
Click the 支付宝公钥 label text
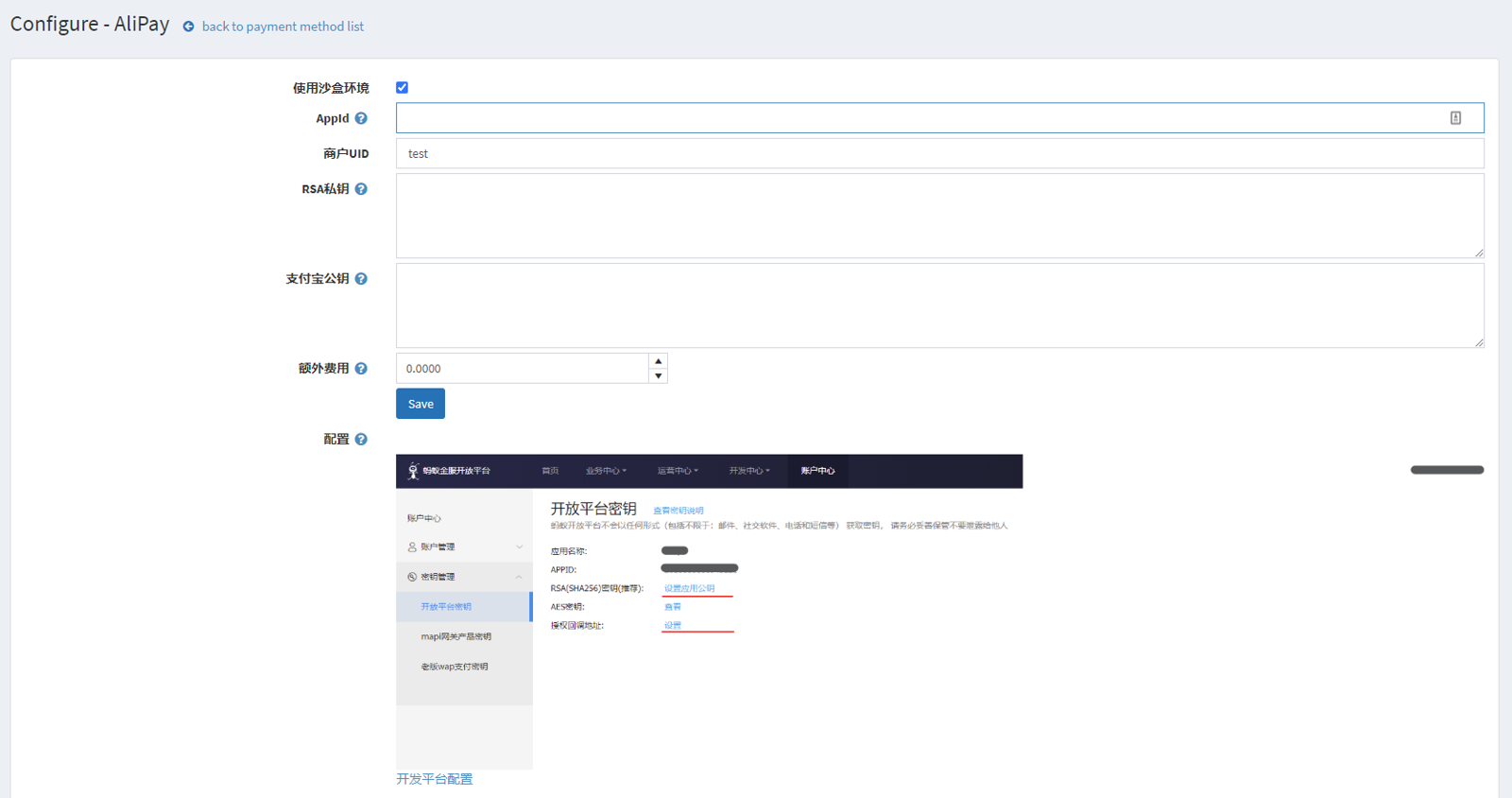tap(318, 279)
